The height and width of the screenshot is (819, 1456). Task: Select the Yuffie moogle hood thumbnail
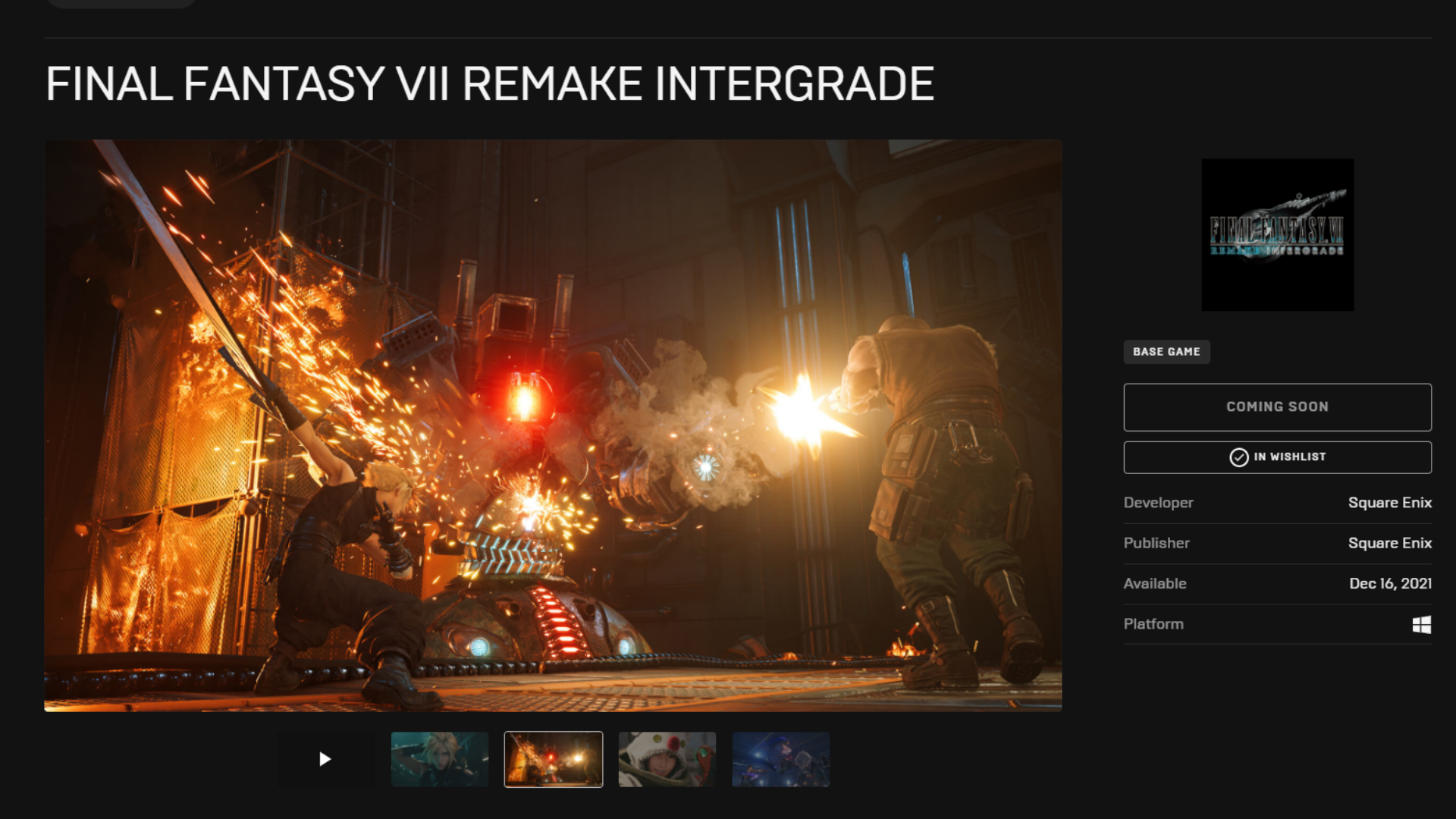point(667,759)
